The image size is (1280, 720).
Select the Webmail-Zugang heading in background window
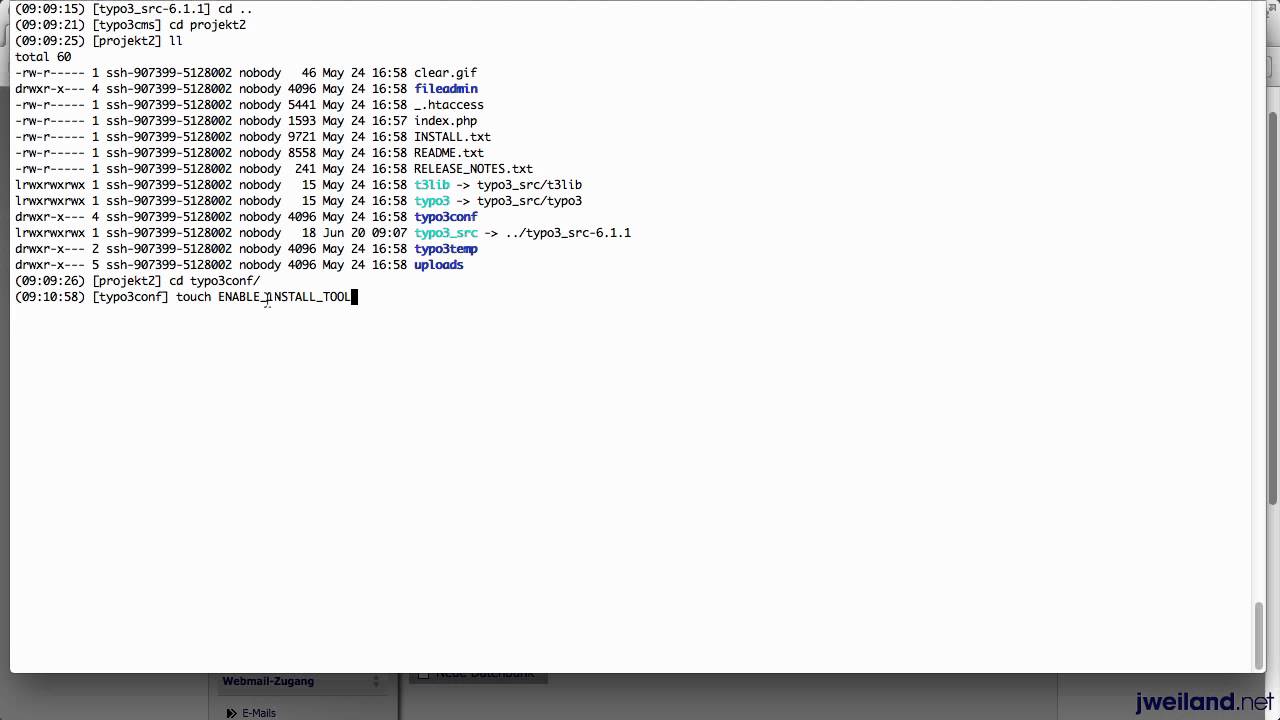click(x=268, y=681)
